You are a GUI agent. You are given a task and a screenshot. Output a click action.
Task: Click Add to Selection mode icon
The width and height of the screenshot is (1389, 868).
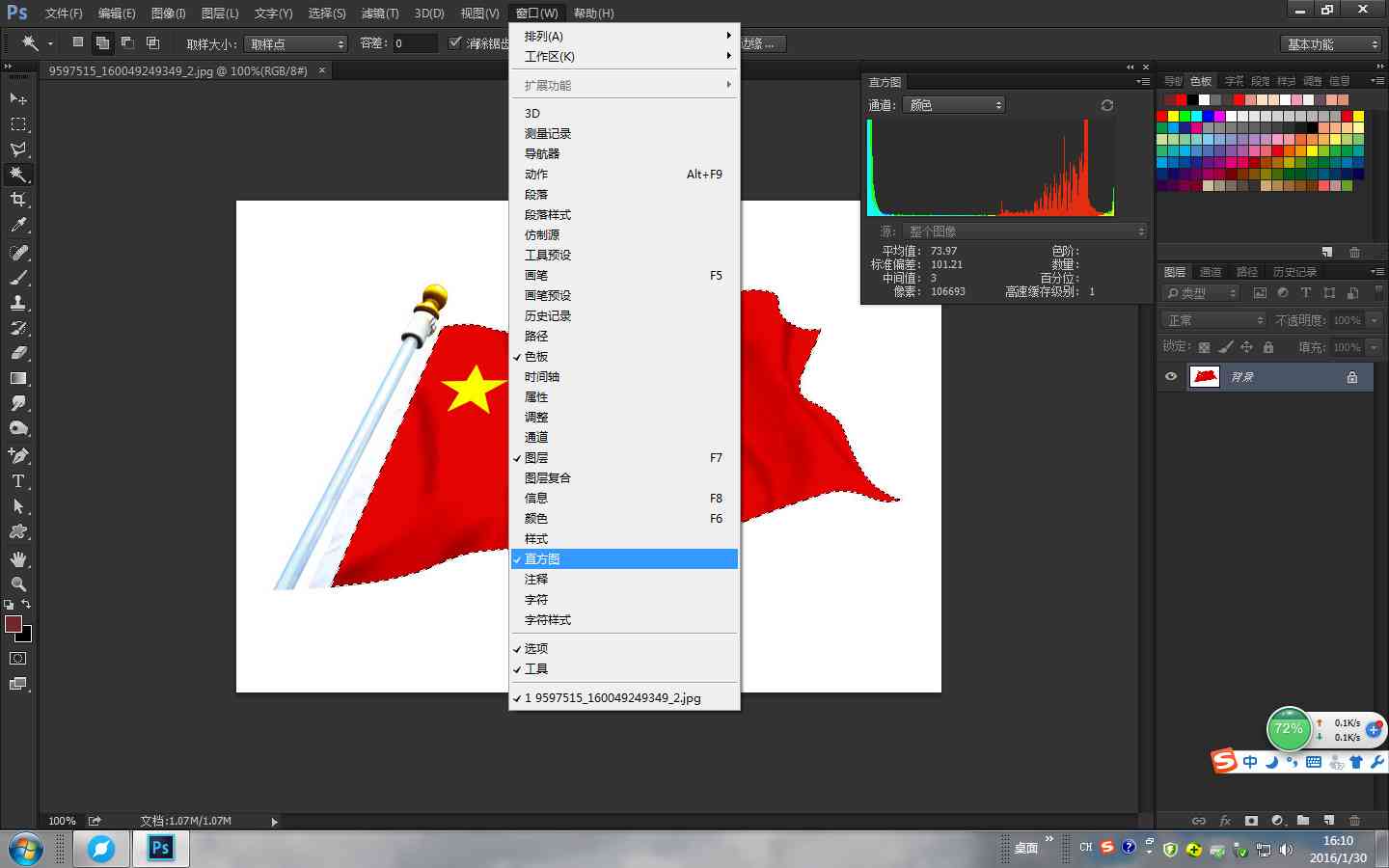tap(102, 42)
